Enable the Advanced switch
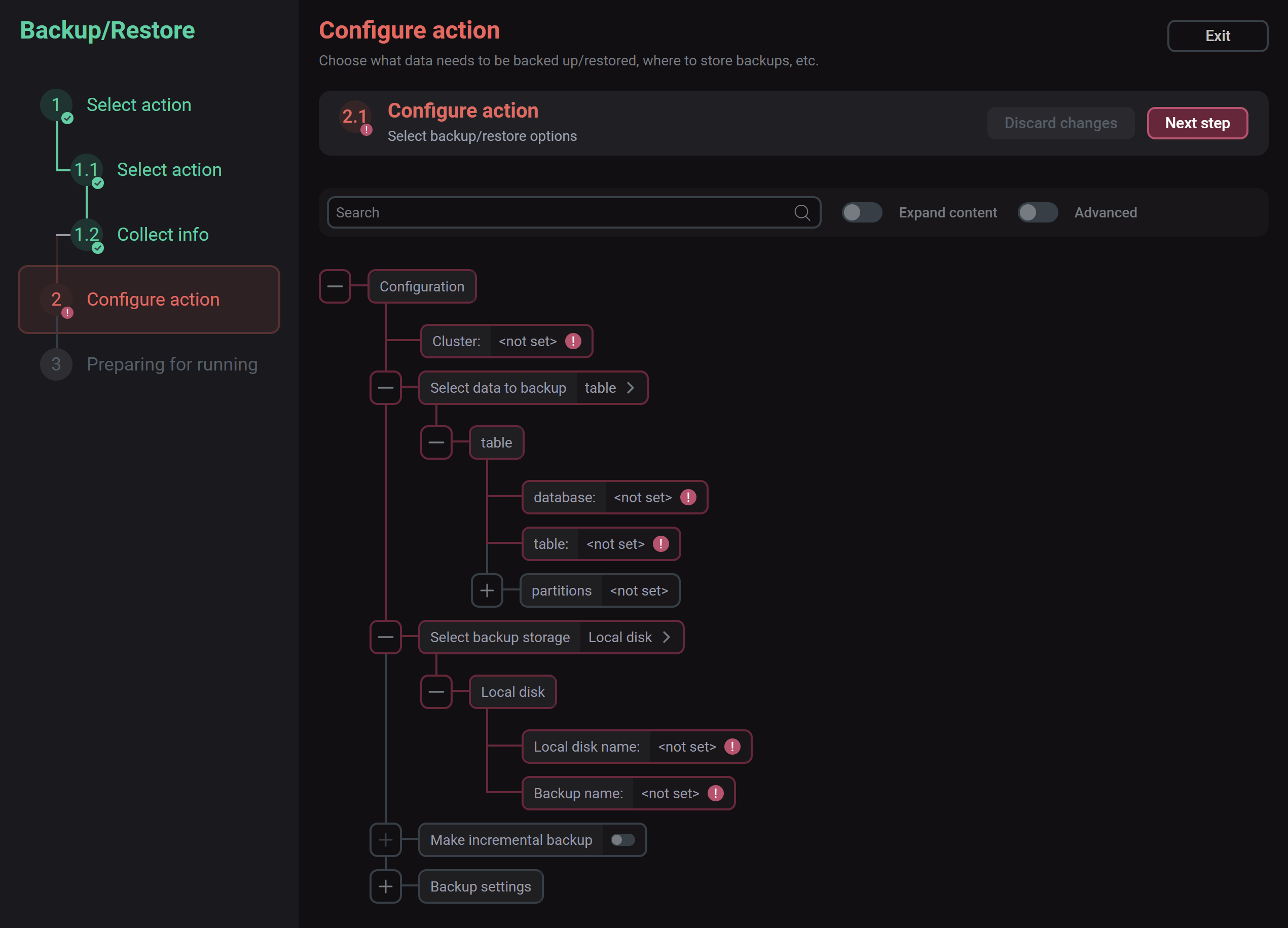Image resolution: width=1288 pixels, height=928 pixels. 1037,212
